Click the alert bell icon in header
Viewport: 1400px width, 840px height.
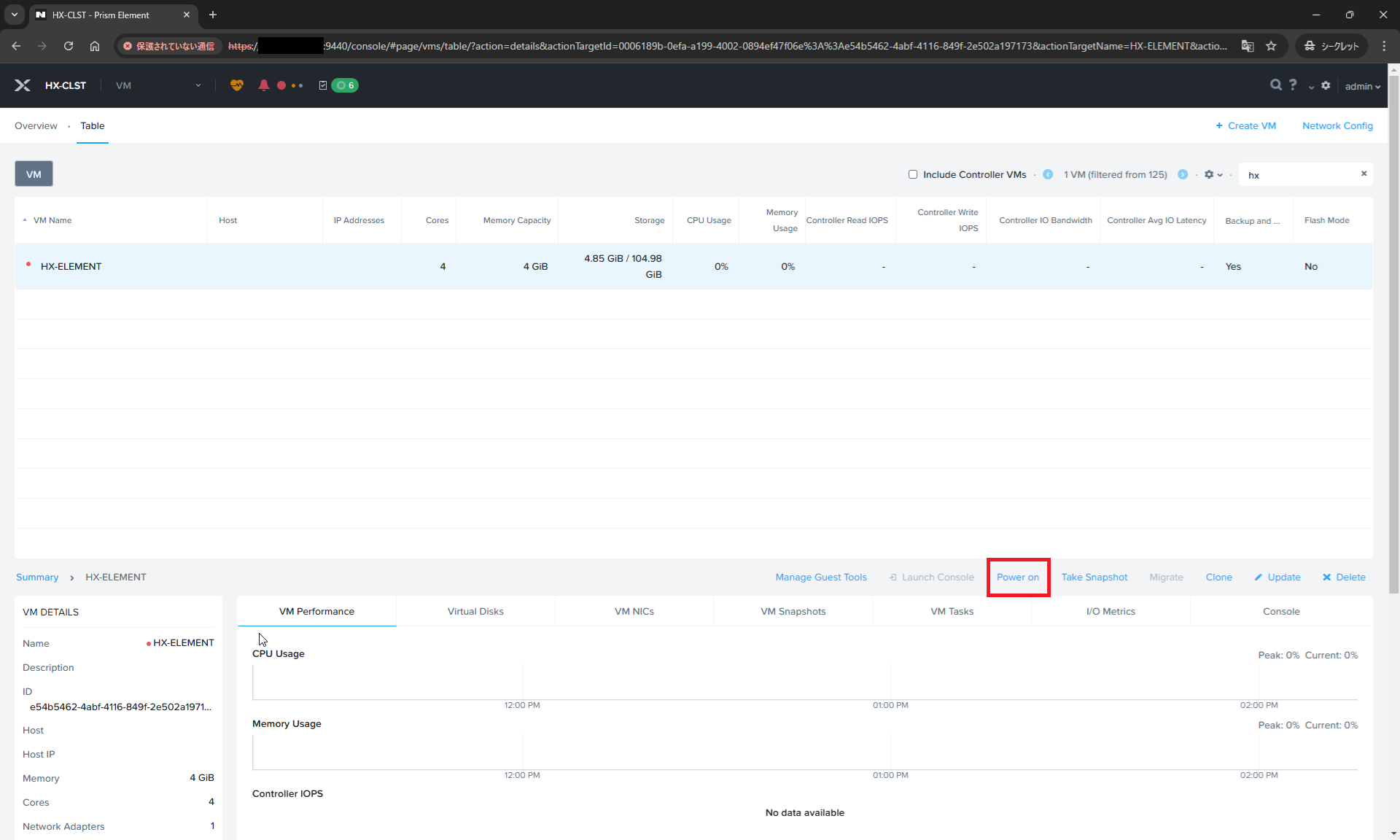click(264, 84)
